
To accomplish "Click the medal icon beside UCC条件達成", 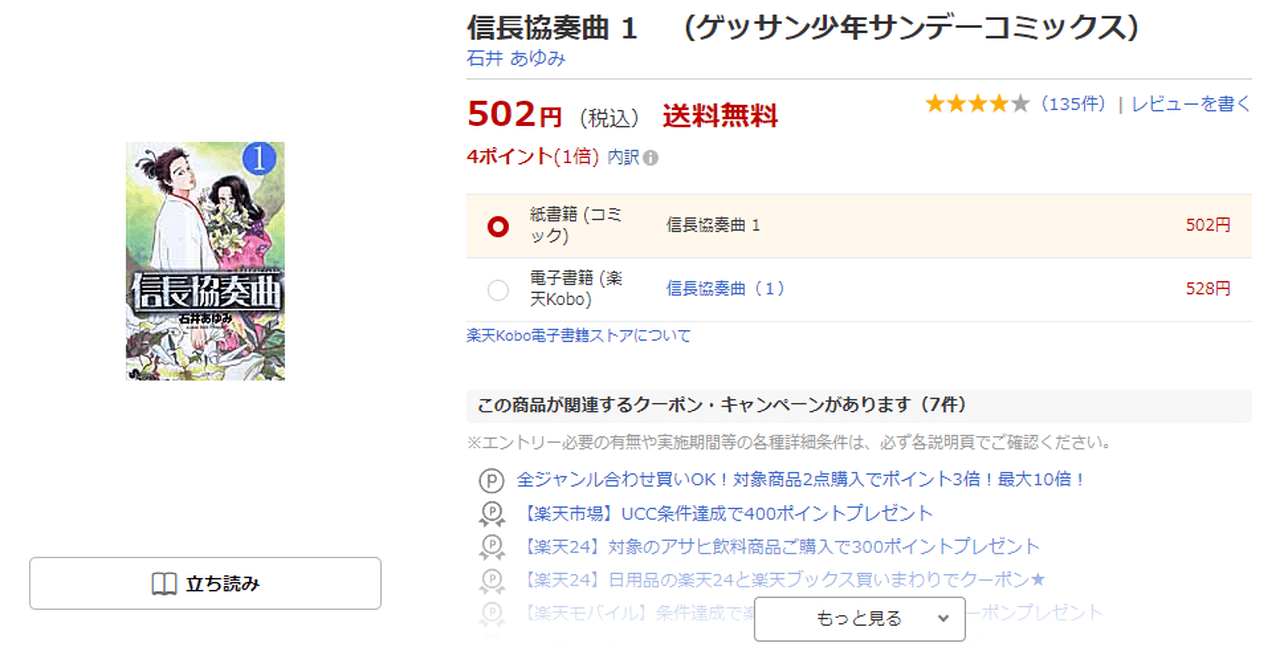I will 491,514.
